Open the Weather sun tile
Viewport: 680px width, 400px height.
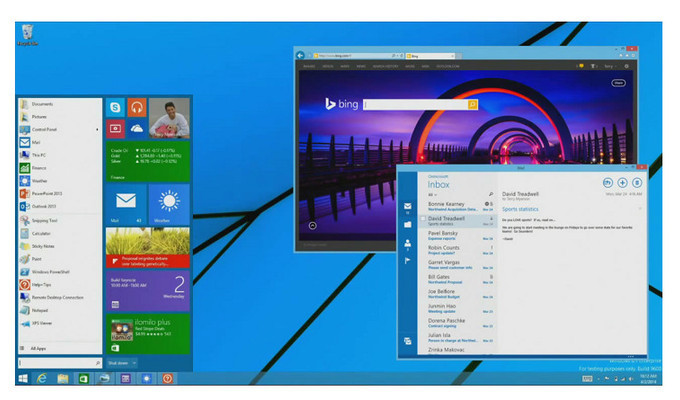coord(169,204)
